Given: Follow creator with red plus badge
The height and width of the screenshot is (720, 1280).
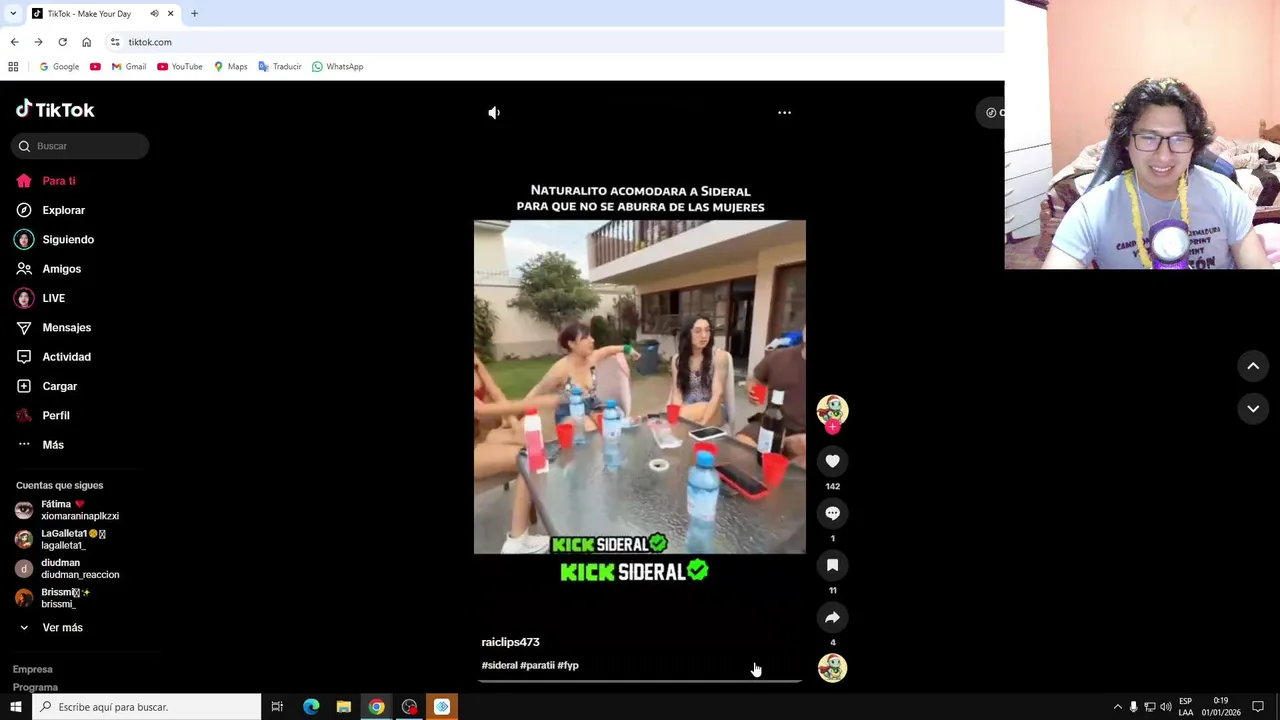Looking at the screenshot, I should 832,427.
